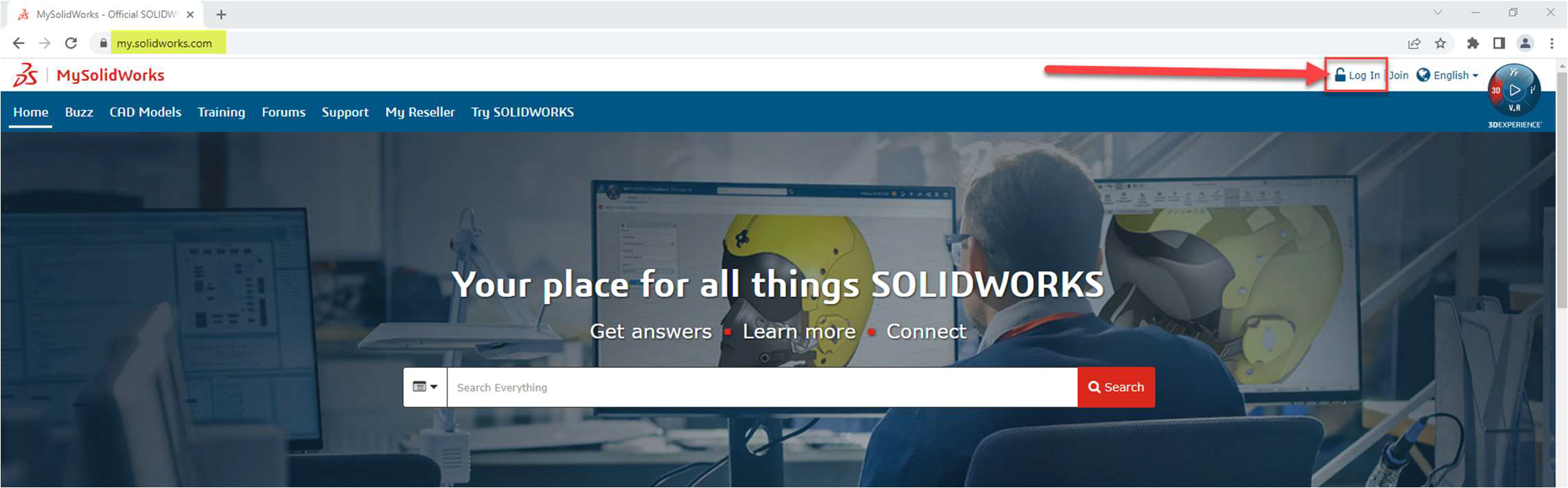Open the browser extensions puzzle icon
Image resolution: width=1568 pixels, height=488 pixels.
coord(1473,43)
